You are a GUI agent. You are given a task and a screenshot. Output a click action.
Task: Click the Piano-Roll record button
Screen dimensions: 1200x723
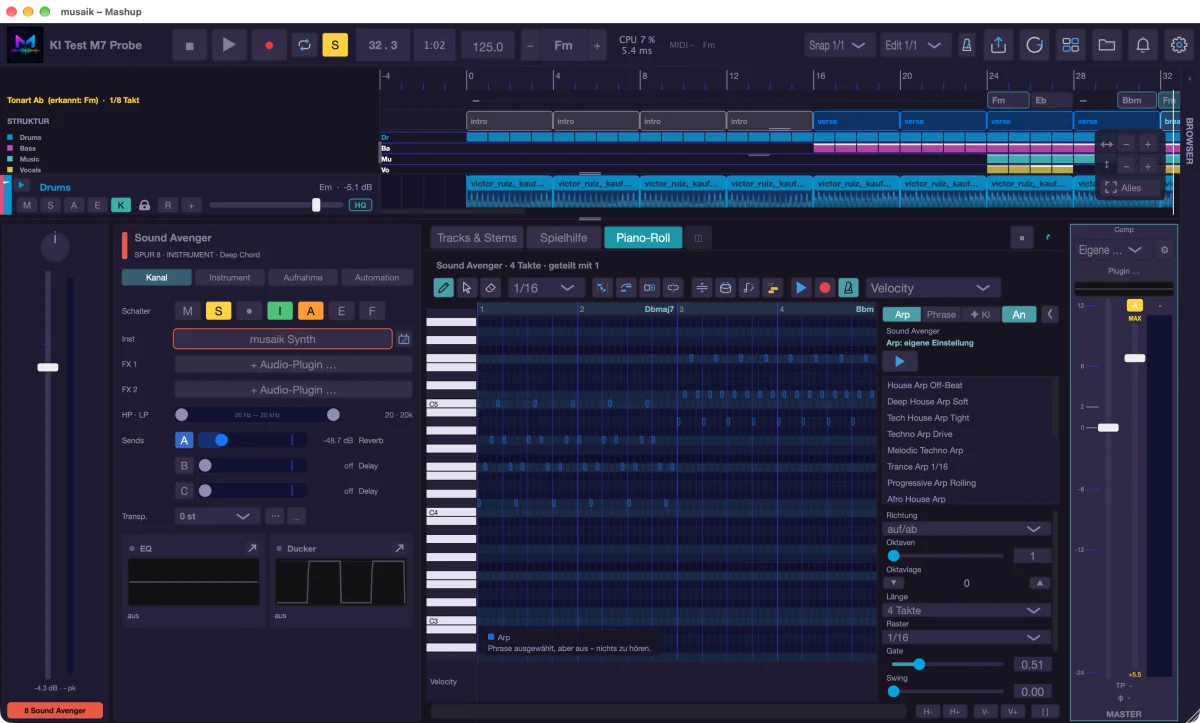(825, 288)
